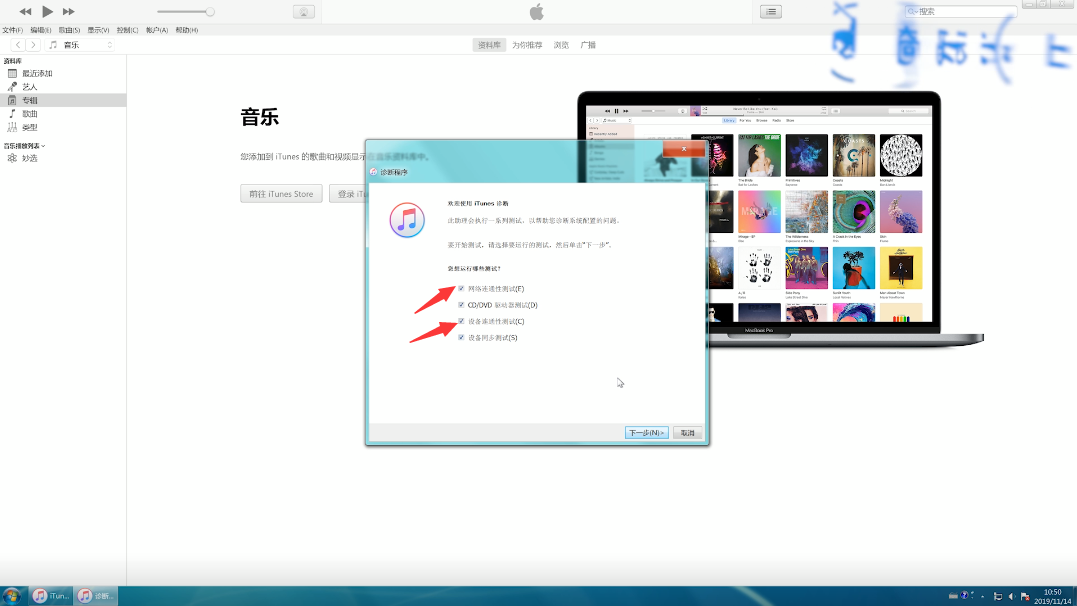Toggle the Up Next list view button
This screenshot has height=606, width=1077.
pyautogui.click(x=771, y=12)
